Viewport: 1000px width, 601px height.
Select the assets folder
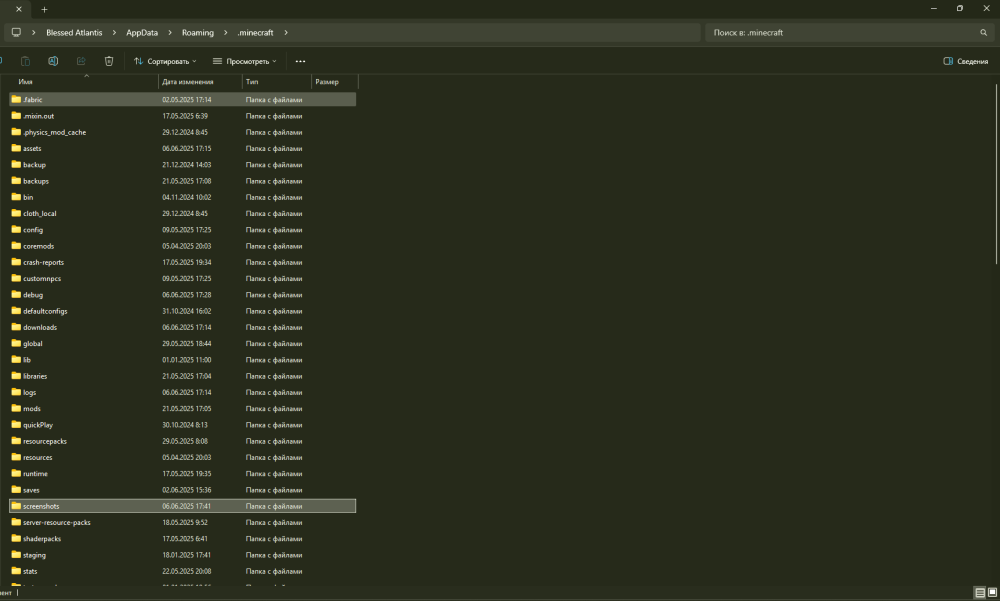click(182, 149)
